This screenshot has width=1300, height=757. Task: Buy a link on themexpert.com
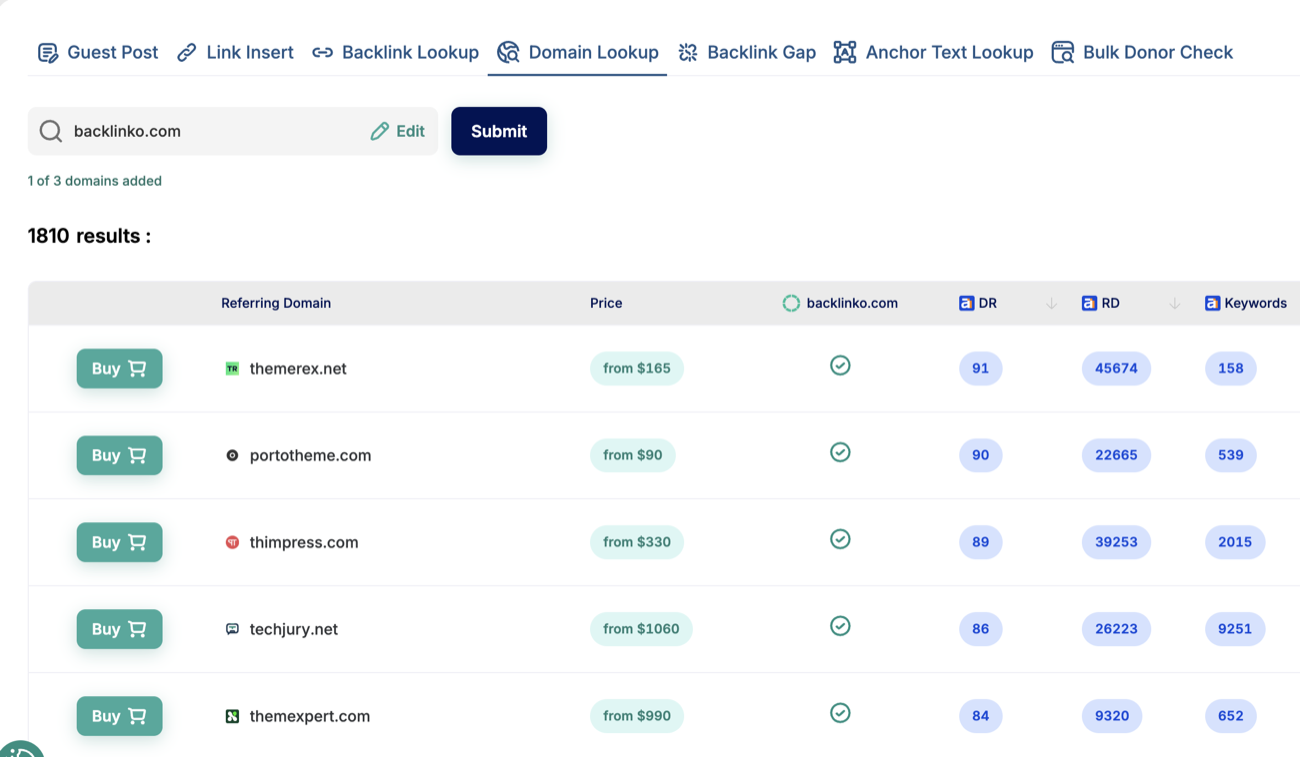pos(119,716)
